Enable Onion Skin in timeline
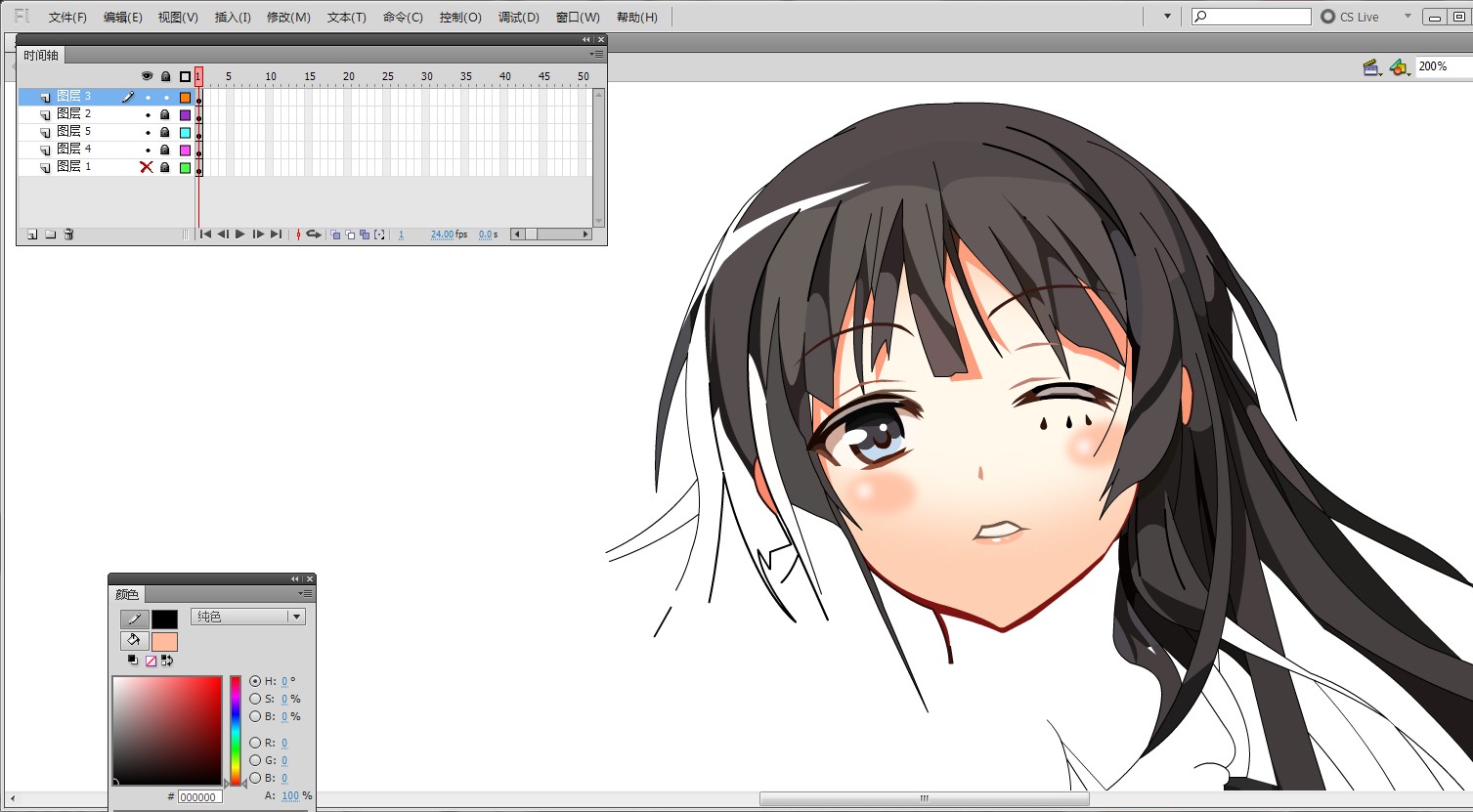 tap(335, 235)
